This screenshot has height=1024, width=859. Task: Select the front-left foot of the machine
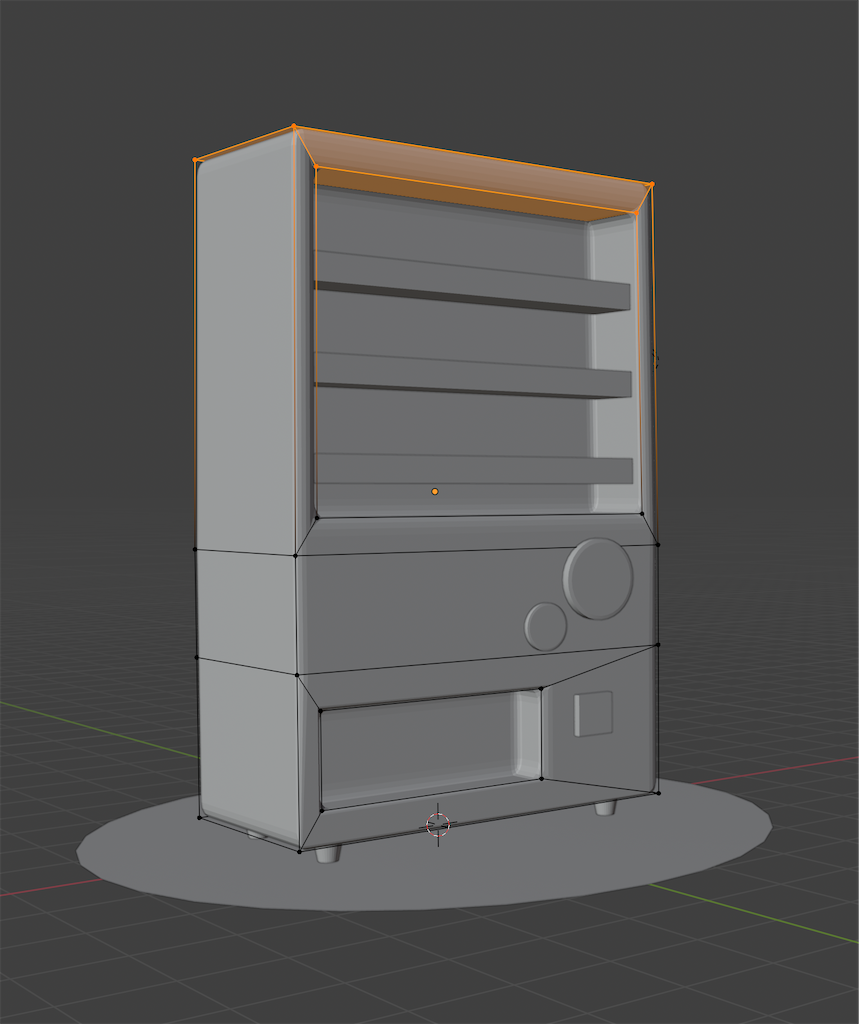pos(328,854)
